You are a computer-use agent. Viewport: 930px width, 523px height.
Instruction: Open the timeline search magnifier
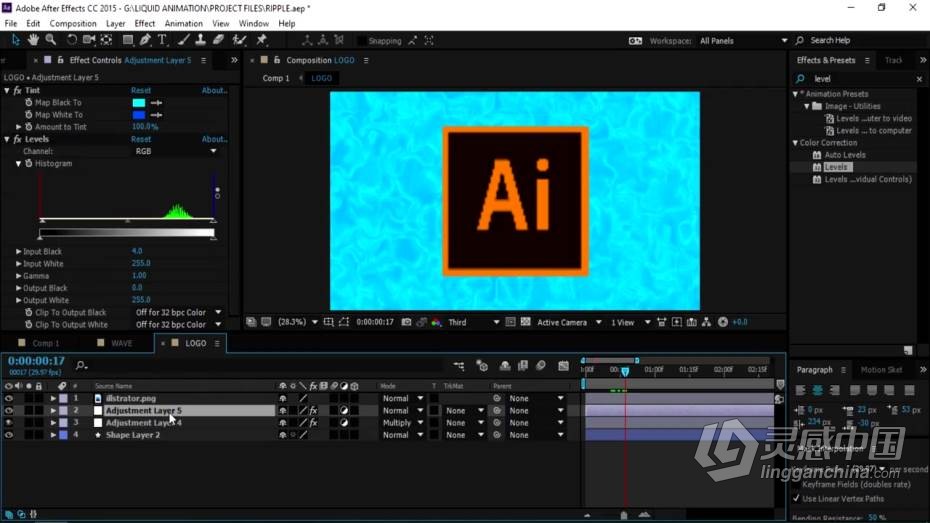[81, 365]
